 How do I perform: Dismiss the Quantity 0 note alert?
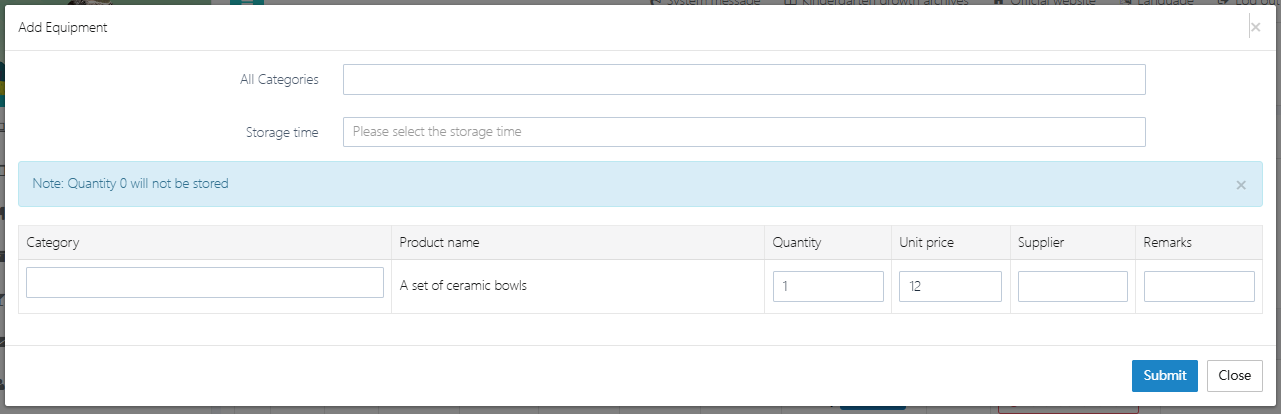point(1241,185)
